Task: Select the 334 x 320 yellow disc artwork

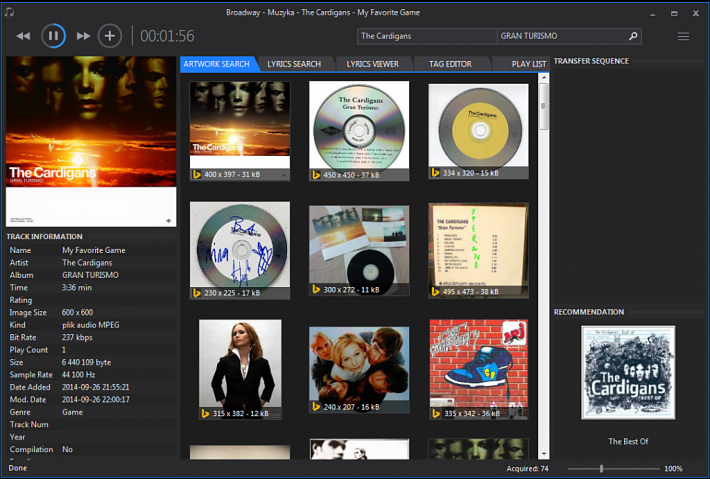Action: click(x=479, y=131)
